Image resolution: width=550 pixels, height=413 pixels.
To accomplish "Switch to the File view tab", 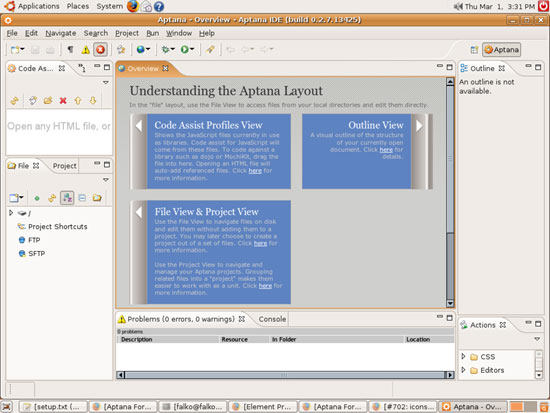I will 24,166.
